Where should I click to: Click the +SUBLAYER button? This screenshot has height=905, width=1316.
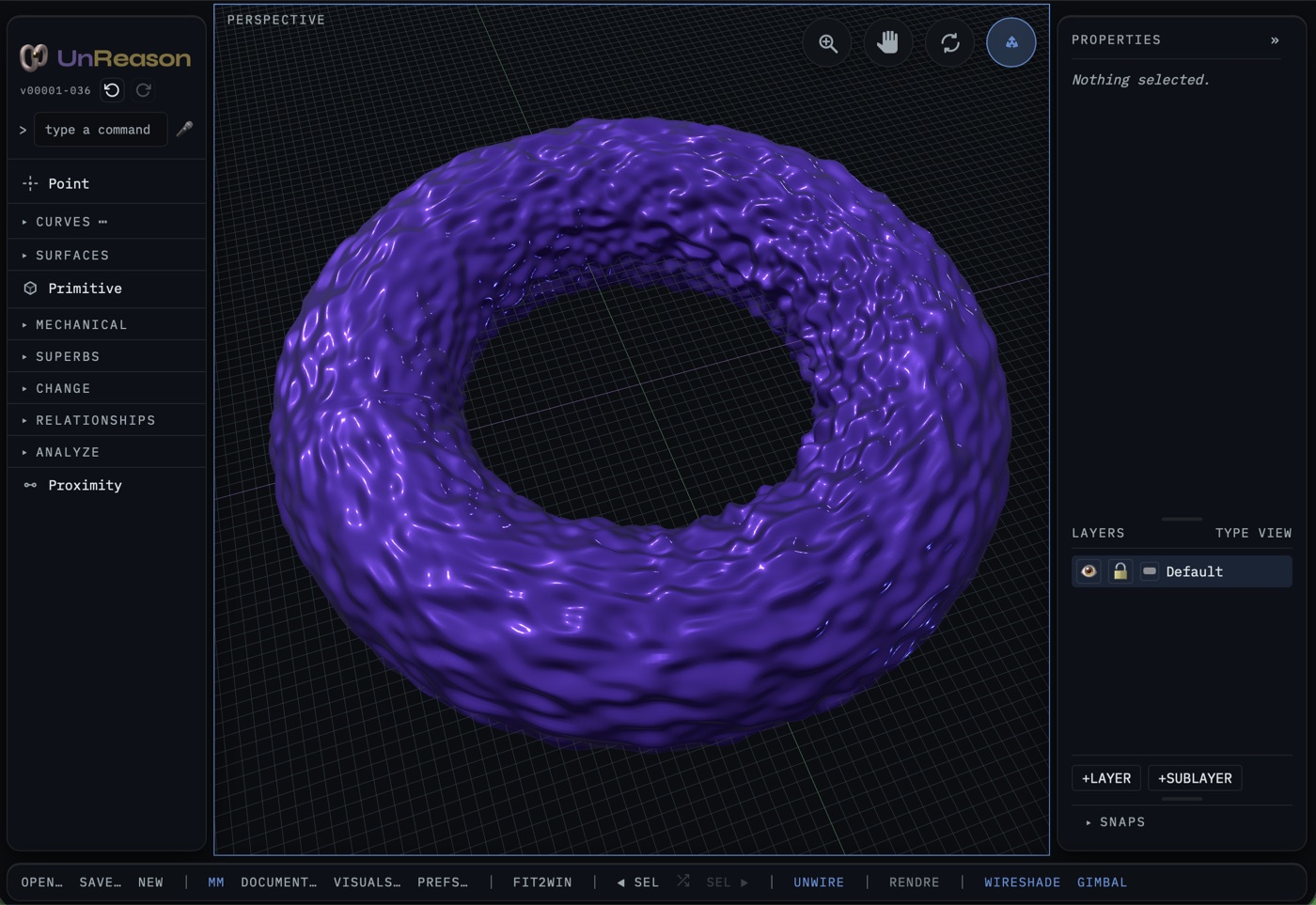click(1195, 778)
